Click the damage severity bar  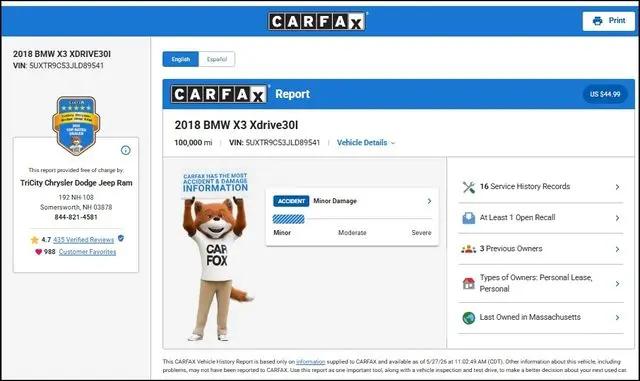click(352, 219)
